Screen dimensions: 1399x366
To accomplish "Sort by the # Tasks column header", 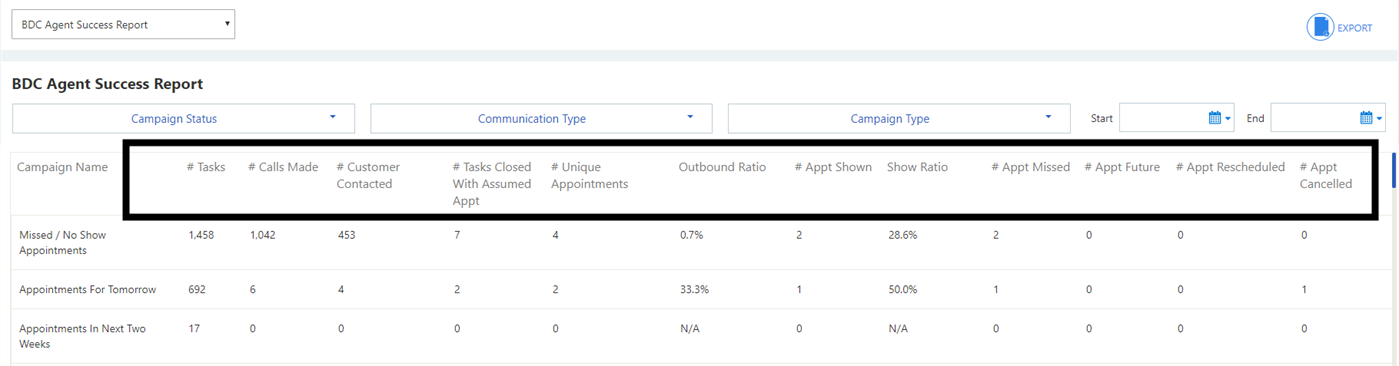I will pos(206,167).
